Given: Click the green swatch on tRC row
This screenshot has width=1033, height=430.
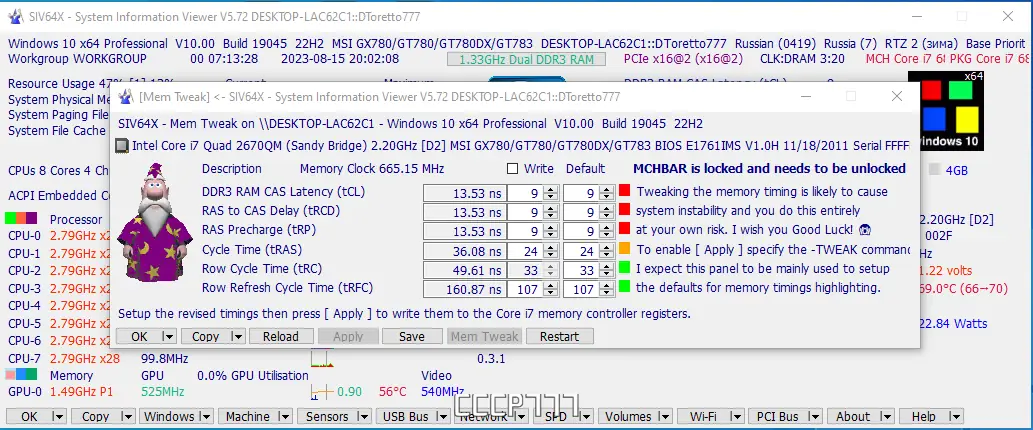Looking at the screenshot, I should [x=625, y=268].
